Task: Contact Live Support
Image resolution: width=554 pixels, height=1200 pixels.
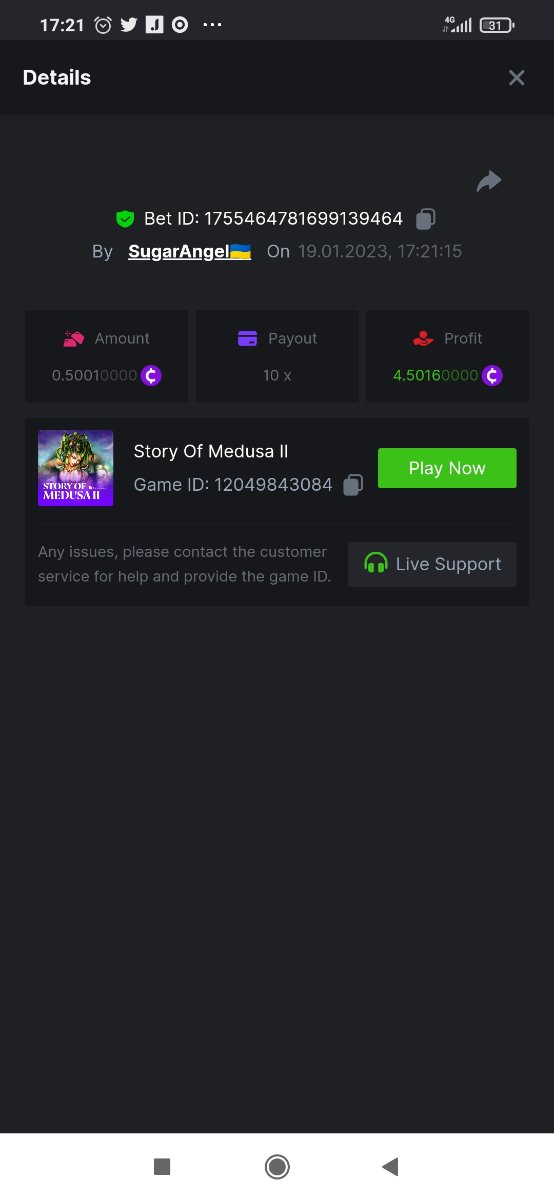Action: click(432, 564)
